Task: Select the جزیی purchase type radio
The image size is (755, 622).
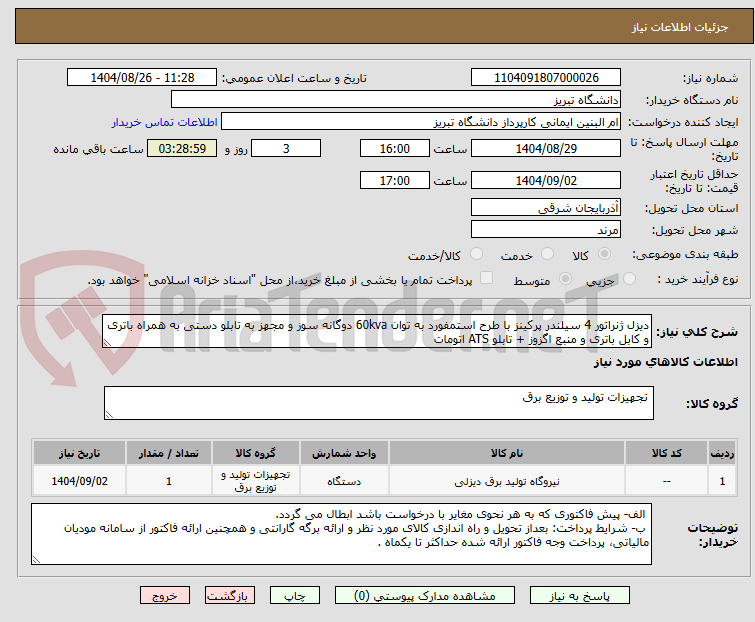Action: (x=629, y=279)
